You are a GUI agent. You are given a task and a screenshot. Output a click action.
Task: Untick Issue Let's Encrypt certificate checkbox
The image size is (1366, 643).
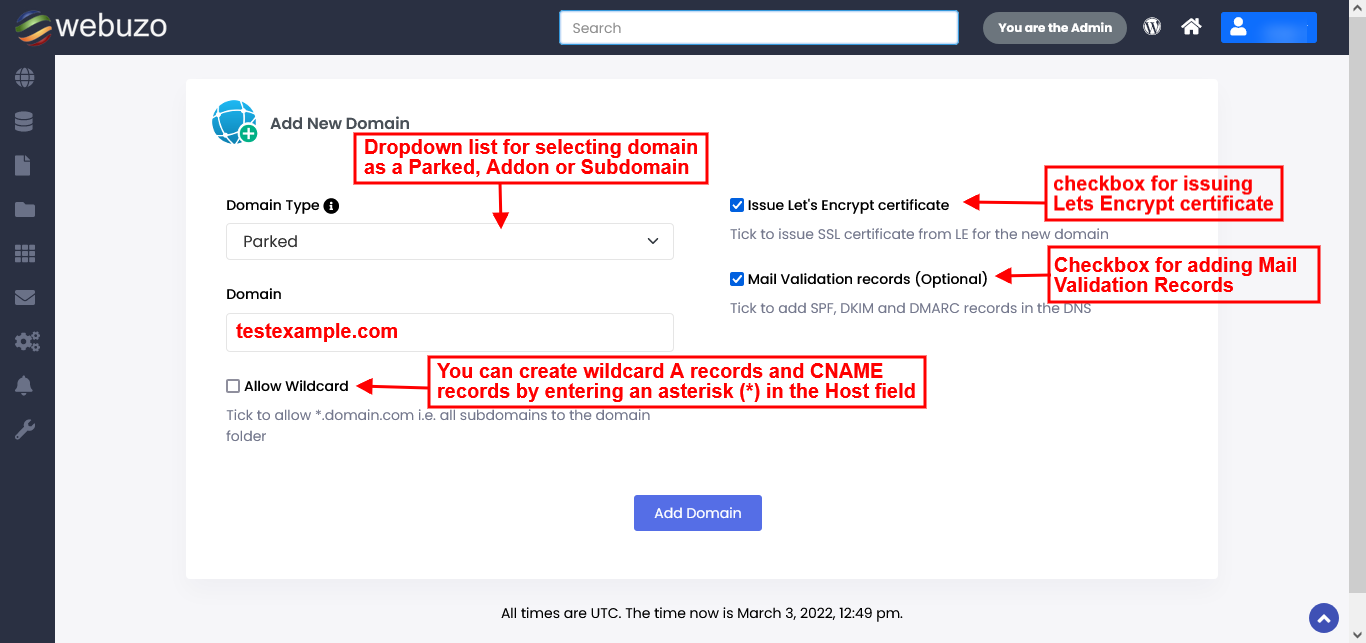(737, 205)
